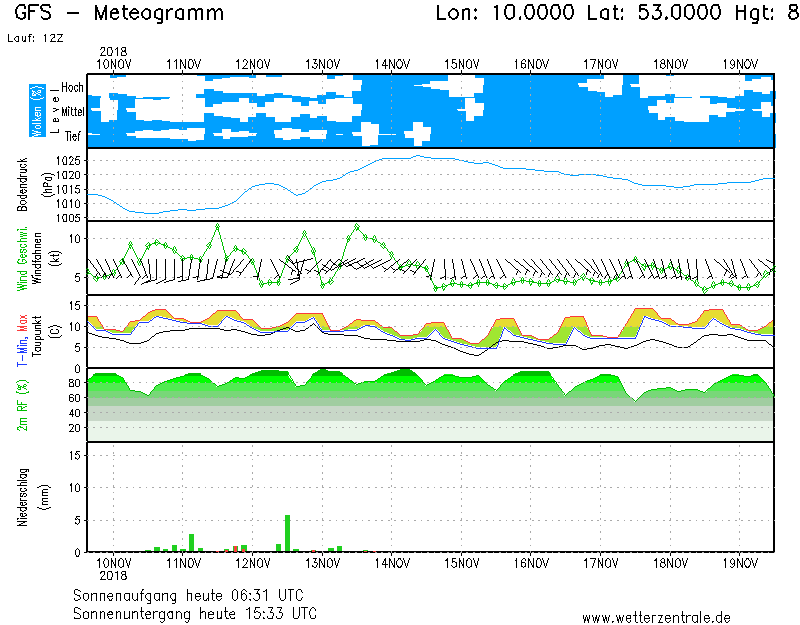Select the Hoch cloud level label
Viewport: 800px width, 625px height.
click(x=72, y=88)
